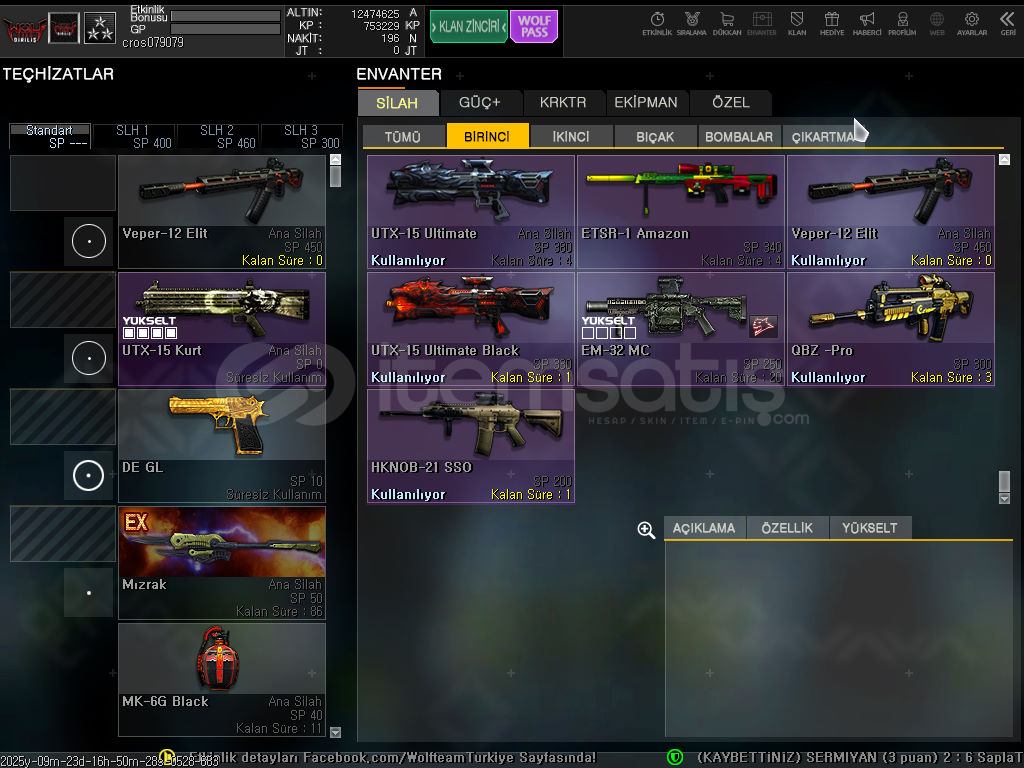1024x768 pixels.
Task: Open the Klan Zinciri button
Action: tap(468, 27)
